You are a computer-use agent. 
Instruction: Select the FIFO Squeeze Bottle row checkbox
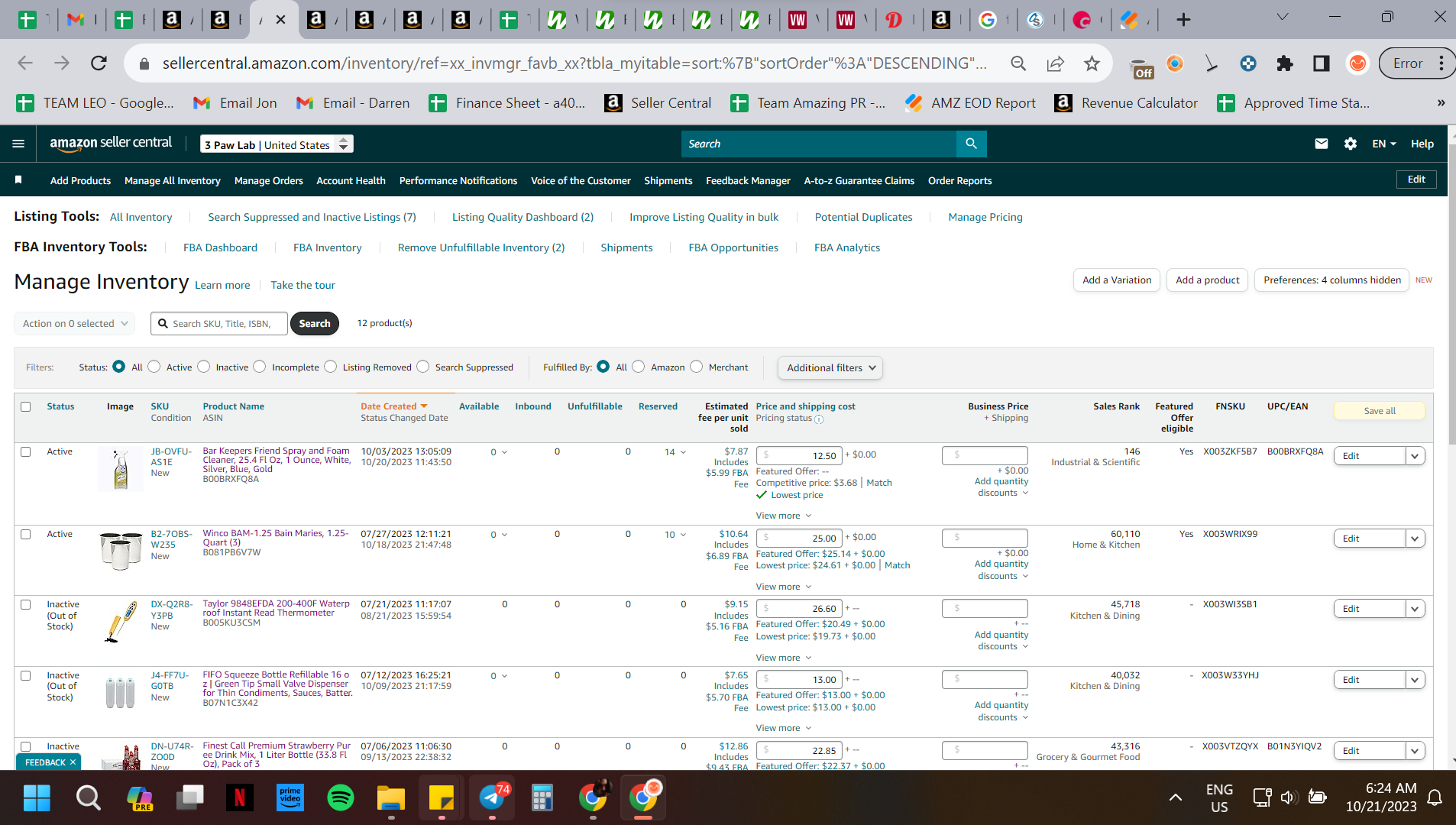26,675
